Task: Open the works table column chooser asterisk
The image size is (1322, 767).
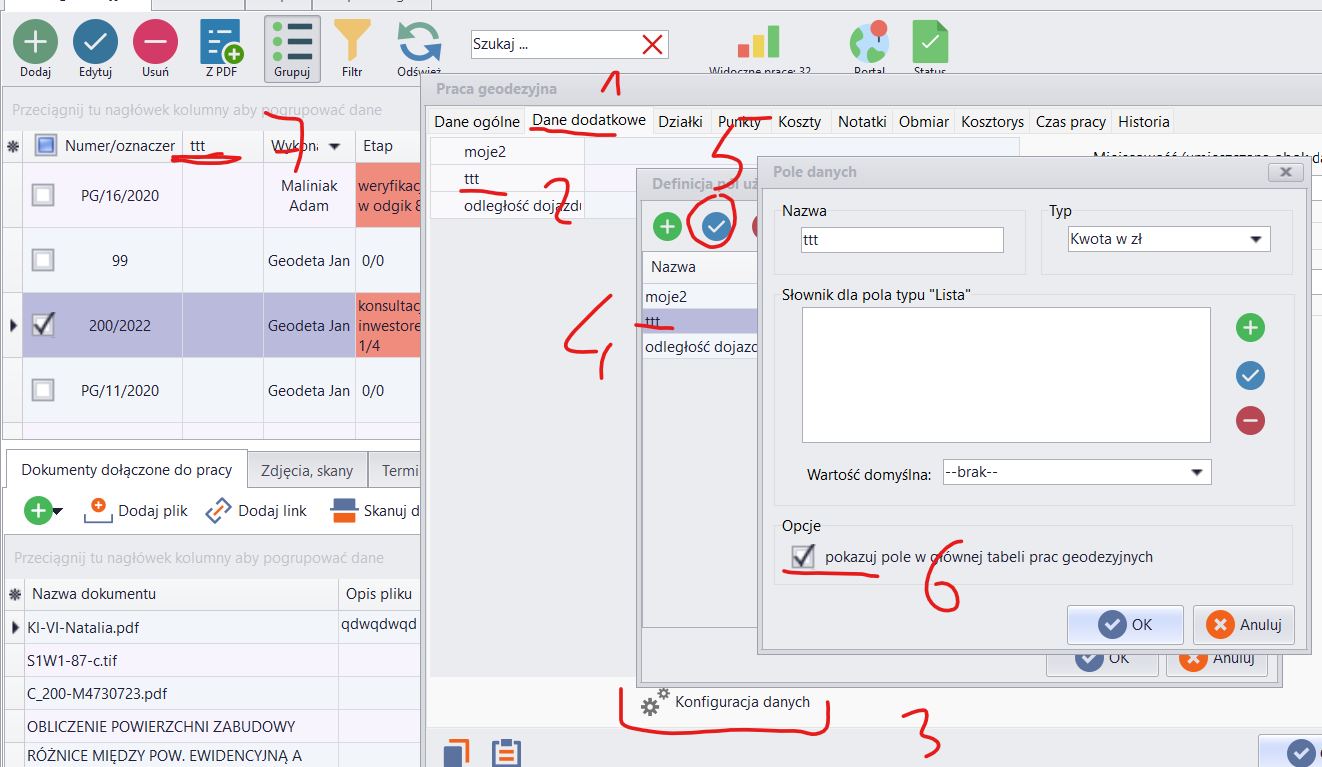Action: (13, 146)
